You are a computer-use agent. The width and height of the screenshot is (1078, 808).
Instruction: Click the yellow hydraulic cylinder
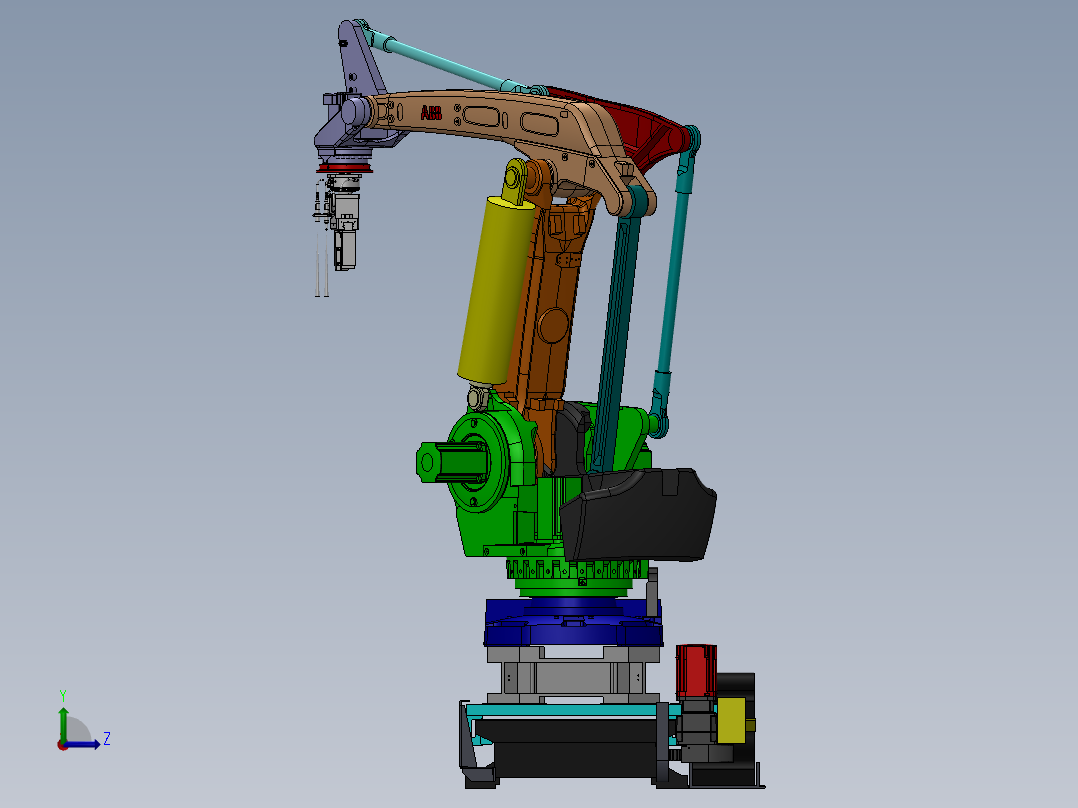pyautogui.click(x=495, y=290)
